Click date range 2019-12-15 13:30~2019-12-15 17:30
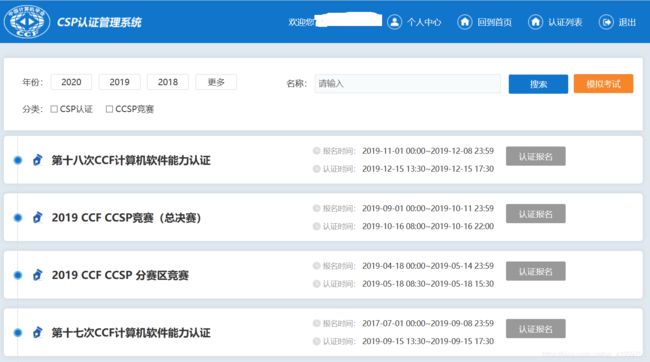Screen dimensions: 650x362 click(428, 169)
